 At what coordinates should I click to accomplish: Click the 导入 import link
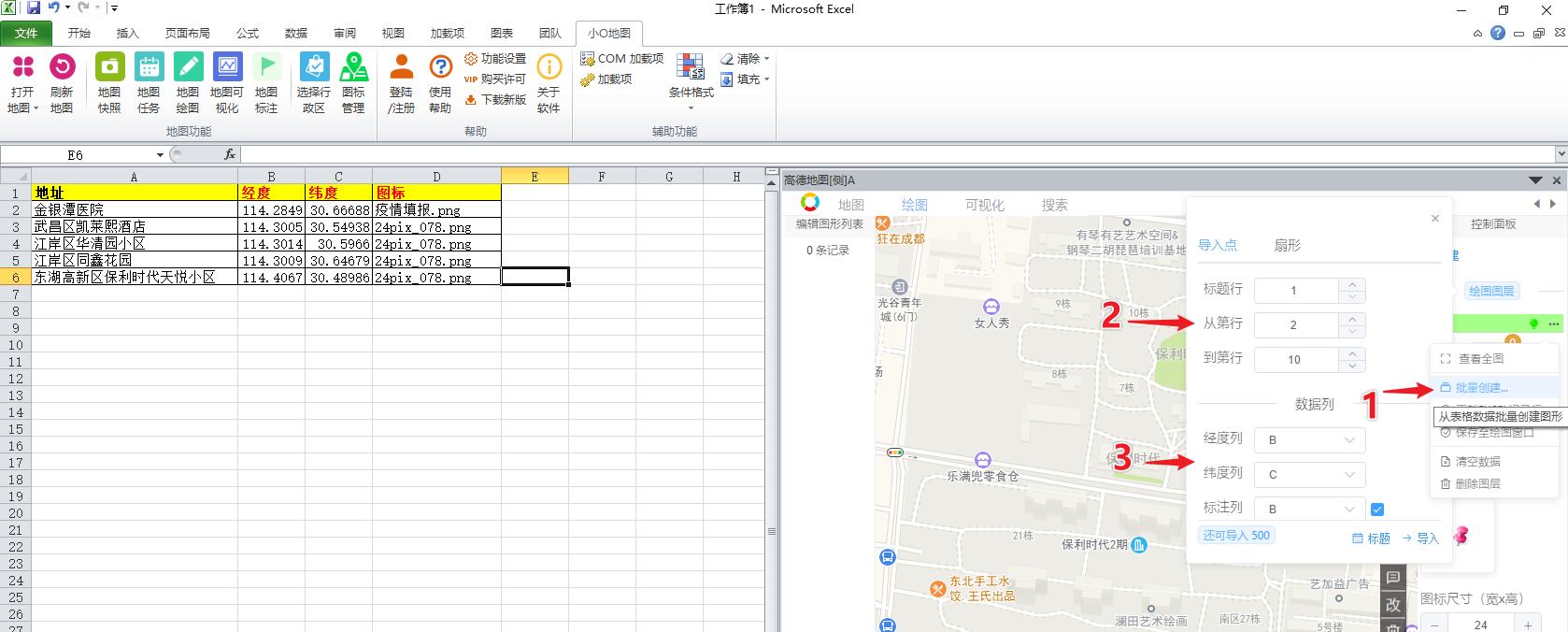1420,539
